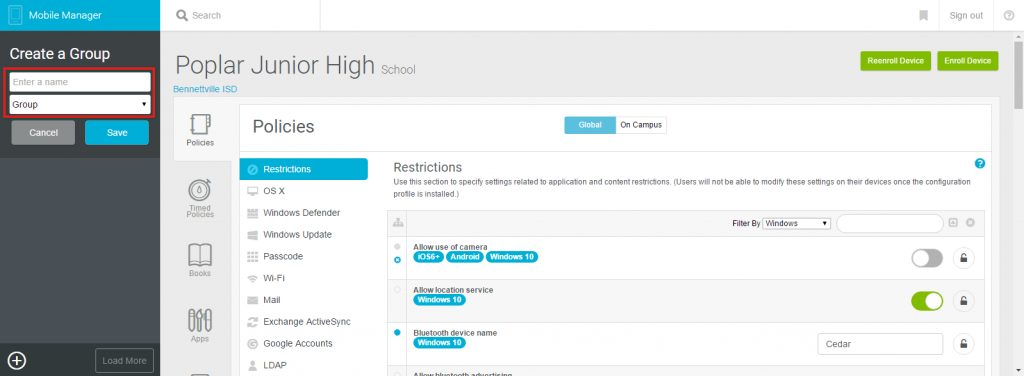This screenshot has height=376, width=1024.
Task: Click the clear filter X icon
Action: (970, 223)
